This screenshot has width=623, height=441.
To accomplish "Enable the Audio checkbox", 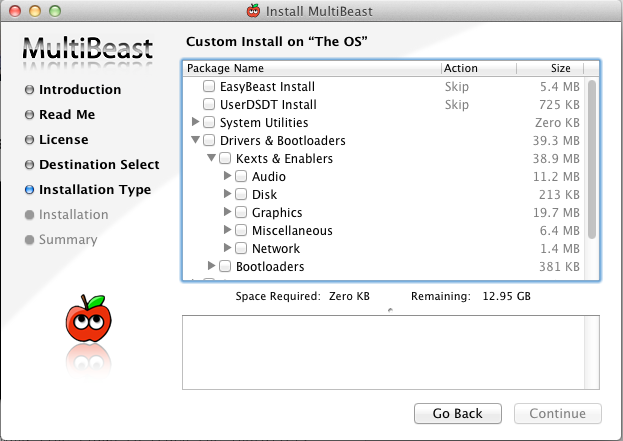I will [241, 176].
